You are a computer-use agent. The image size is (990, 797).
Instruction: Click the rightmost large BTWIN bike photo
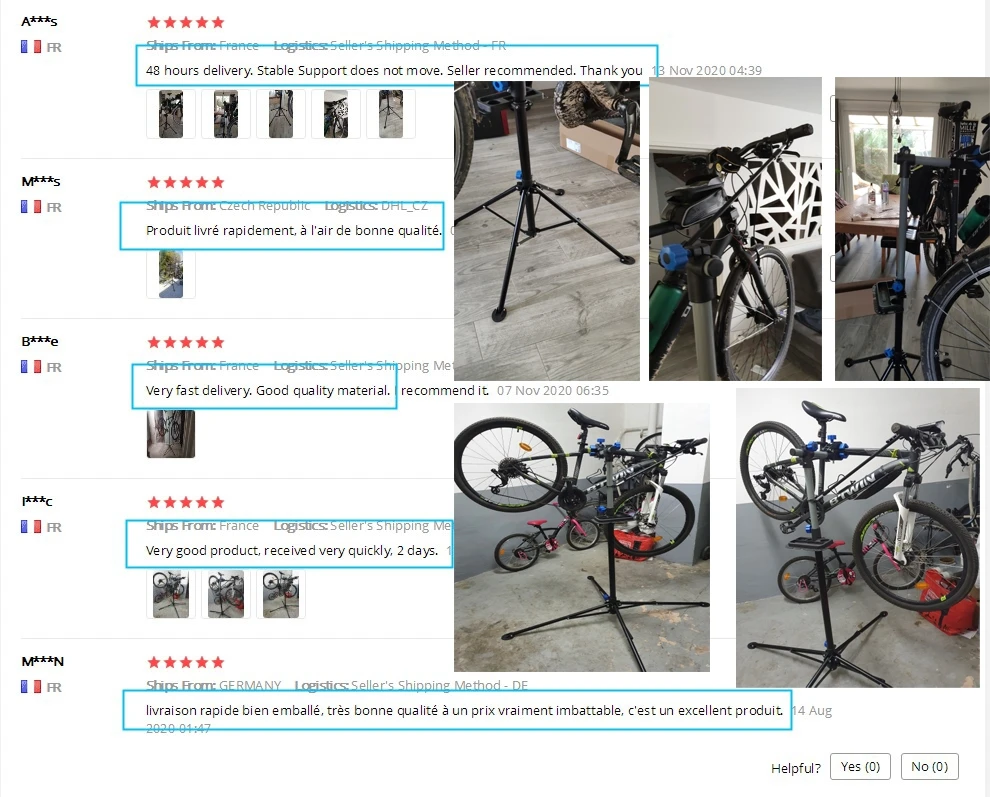click(x=857, y=537)
